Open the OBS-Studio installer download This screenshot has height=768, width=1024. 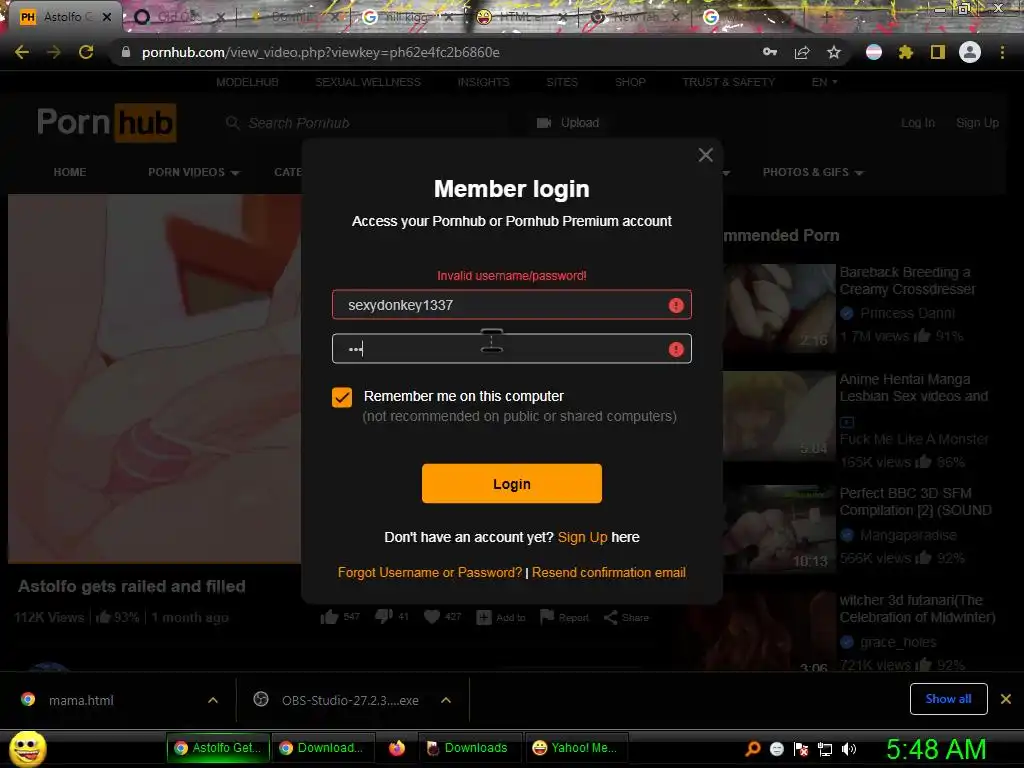click(x=350, y=700)
